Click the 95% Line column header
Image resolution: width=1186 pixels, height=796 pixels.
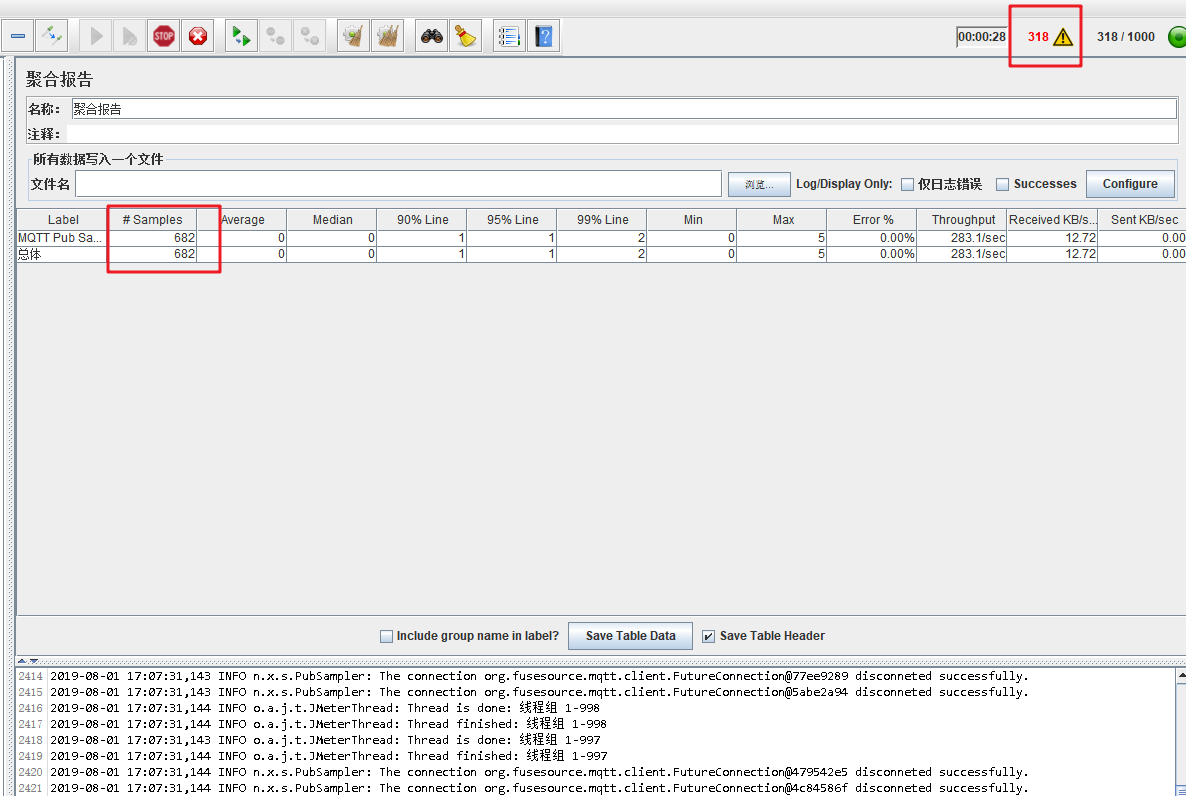pyautogui.click(x=512, y=219)
